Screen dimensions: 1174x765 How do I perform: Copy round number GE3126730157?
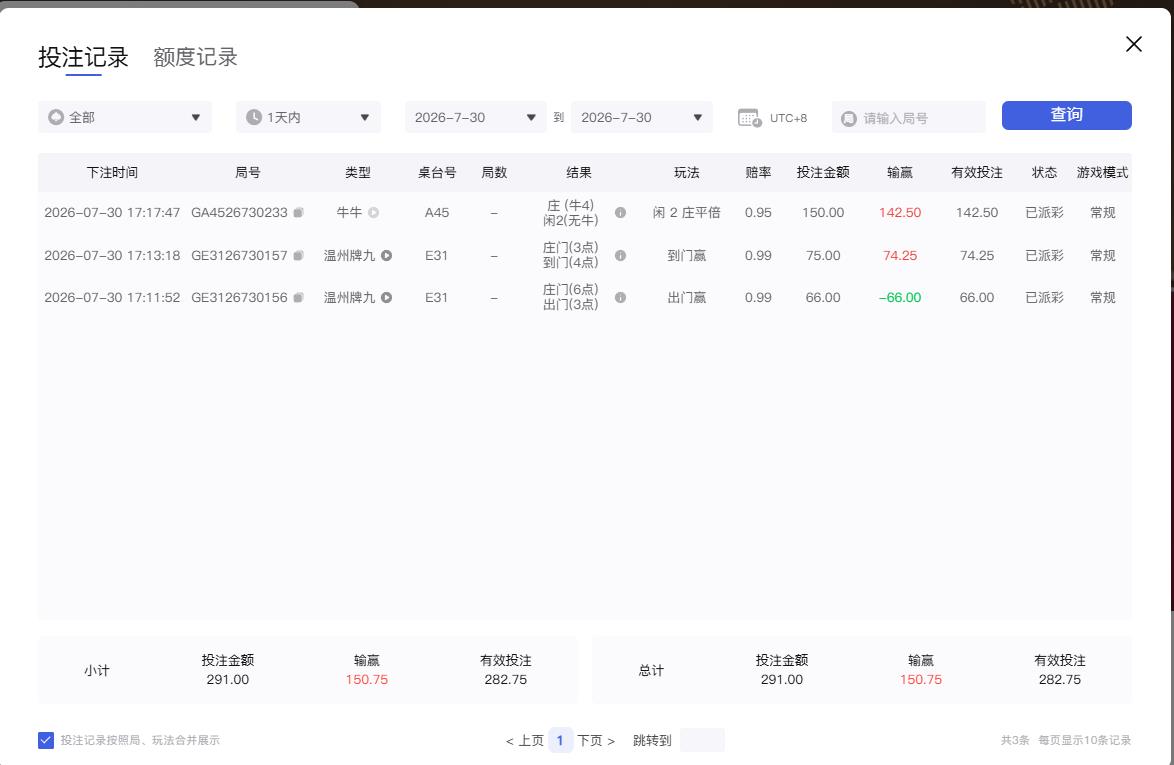(x=298, y=255)
